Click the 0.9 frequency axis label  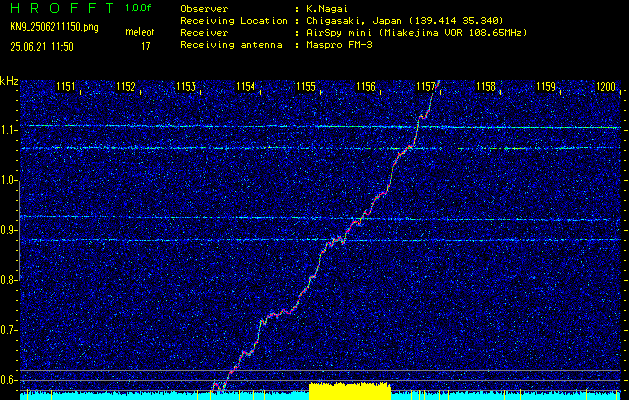coord(8,230)
